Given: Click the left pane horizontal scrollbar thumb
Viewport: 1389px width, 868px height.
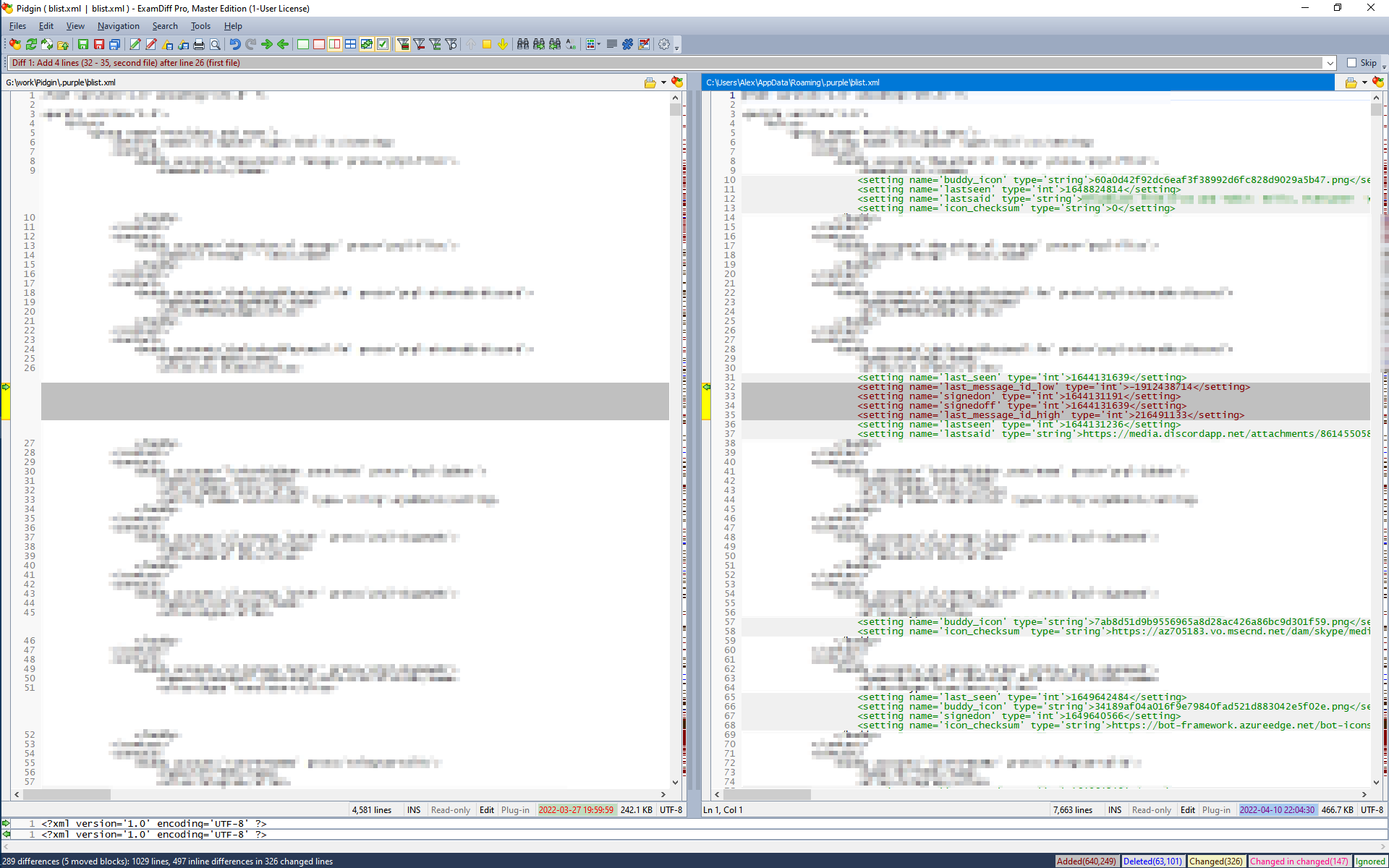Looking at the screenshot, I should pyautogui.click(x=66, y=794).
